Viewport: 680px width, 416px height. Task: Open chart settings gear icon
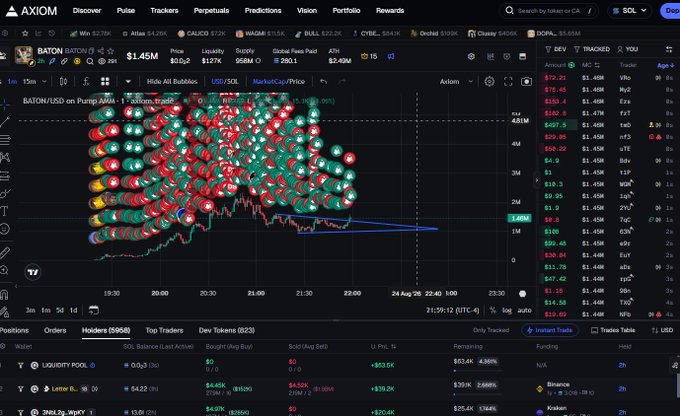[x=489, y=81]
